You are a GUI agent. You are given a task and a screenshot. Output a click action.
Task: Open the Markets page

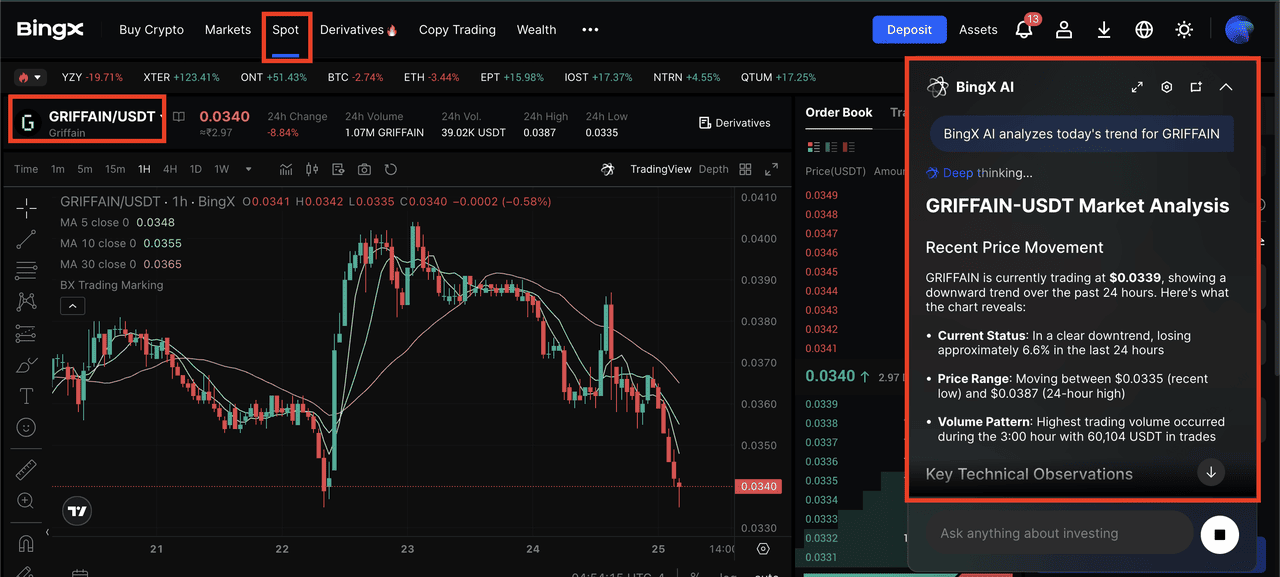228,29
